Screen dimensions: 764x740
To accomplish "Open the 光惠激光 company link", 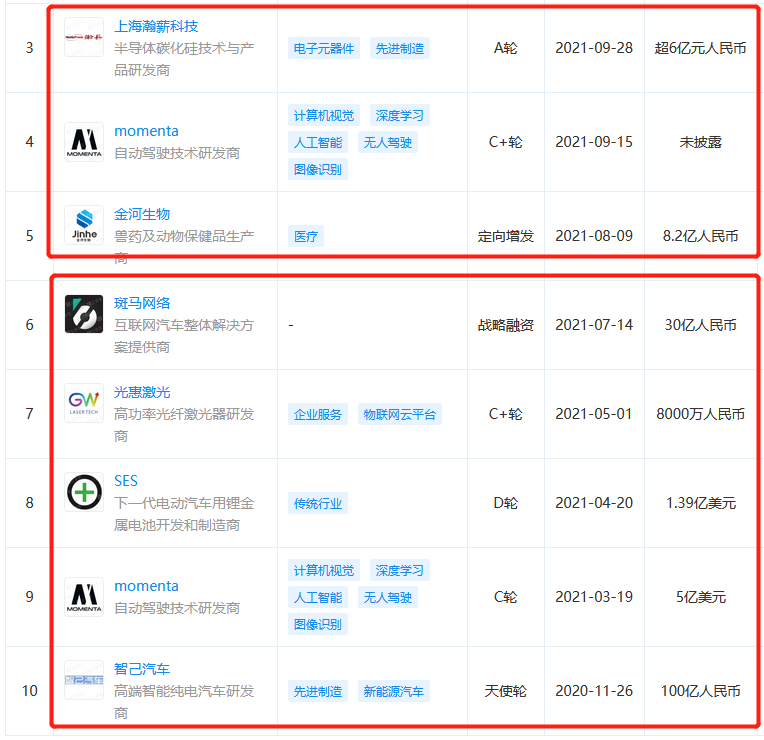I will click(x=142, y=392).
